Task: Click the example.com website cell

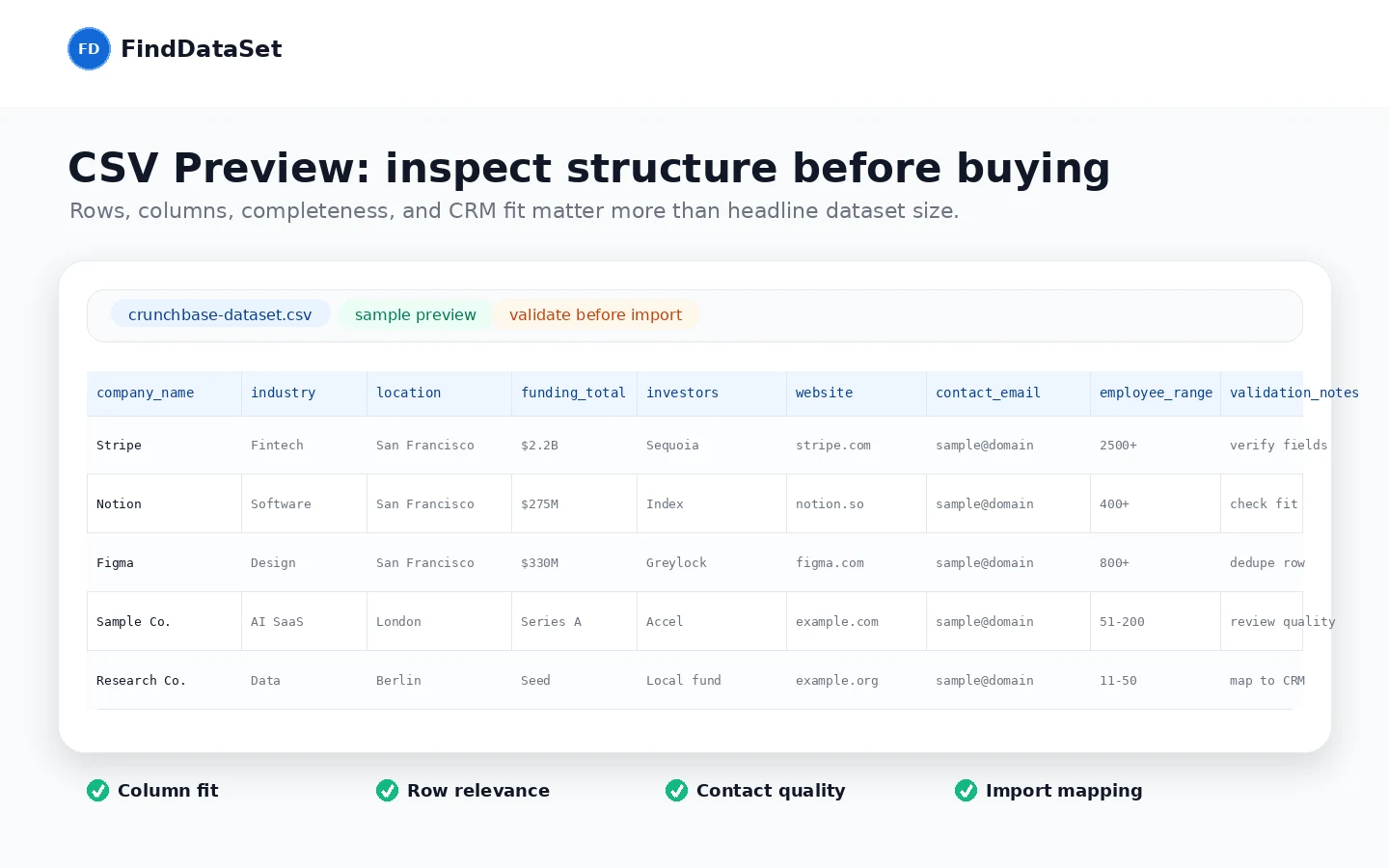Action: click(856, 621)
